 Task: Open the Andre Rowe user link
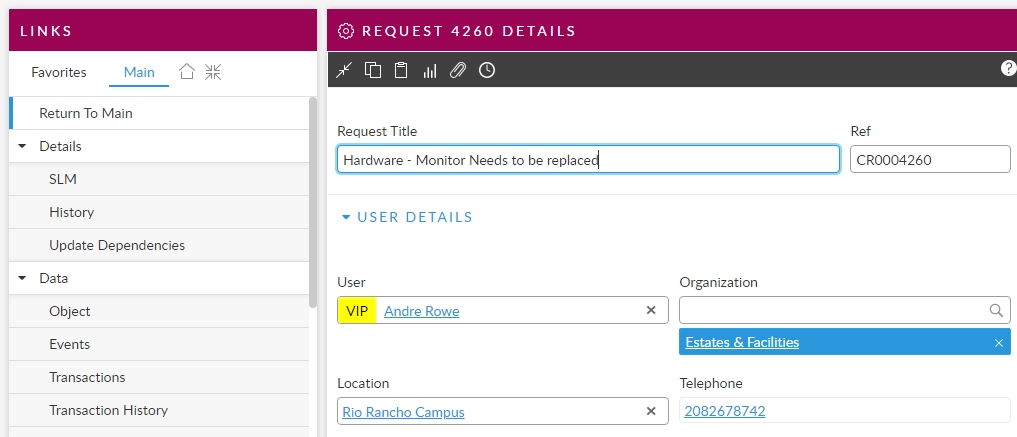tap(421, 311)
